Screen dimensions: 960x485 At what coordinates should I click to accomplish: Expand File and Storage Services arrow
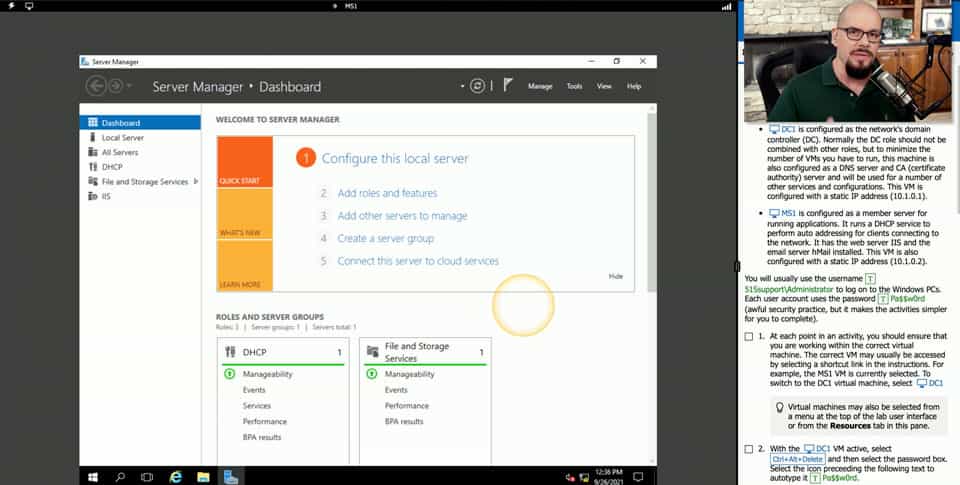[x=195, y=182]
